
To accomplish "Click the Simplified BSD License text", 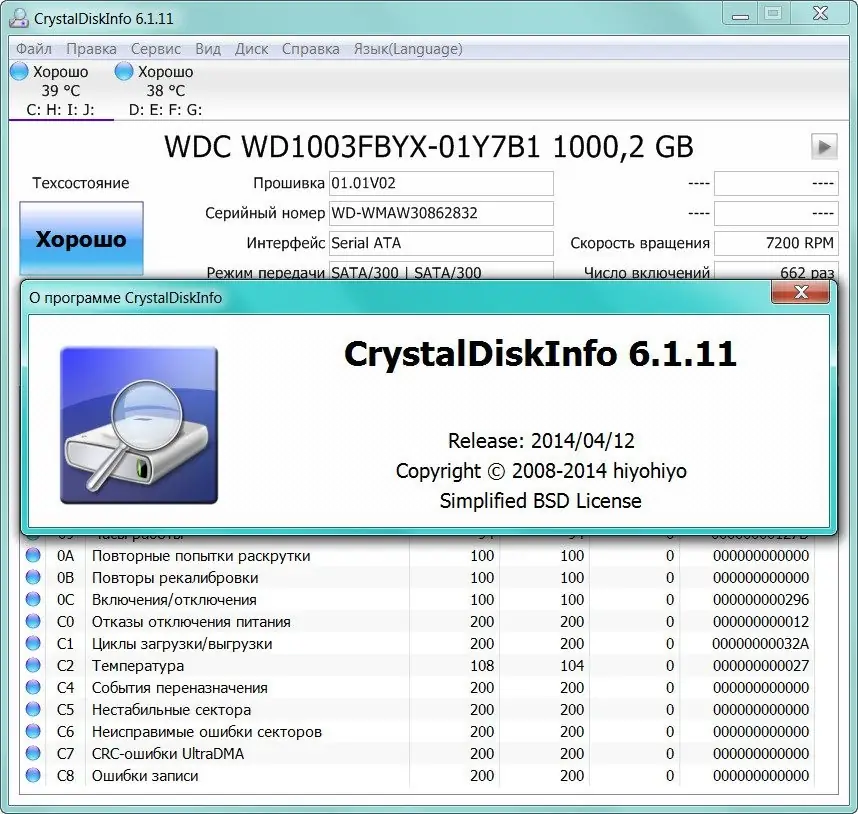I will click(541, 501).
